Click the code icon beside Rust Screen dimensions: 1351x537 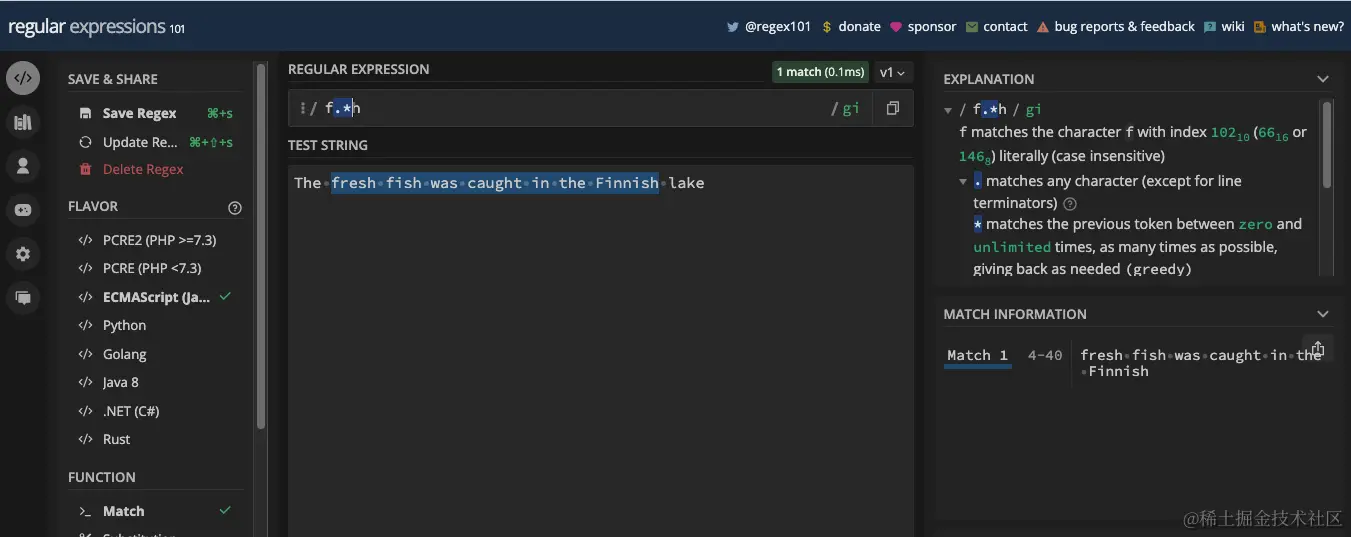85,440
